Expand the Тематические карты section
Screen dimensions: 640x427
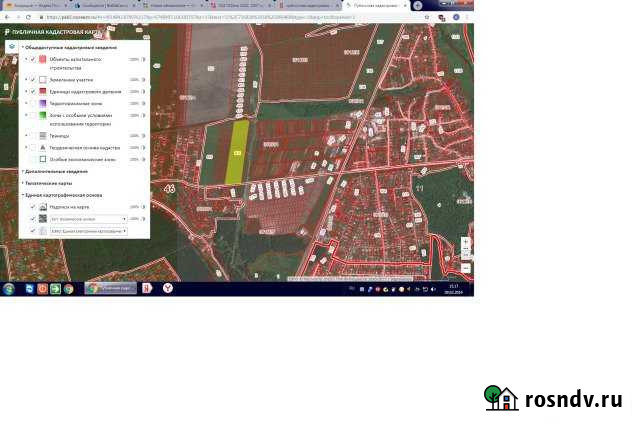(x=23, y=183)
